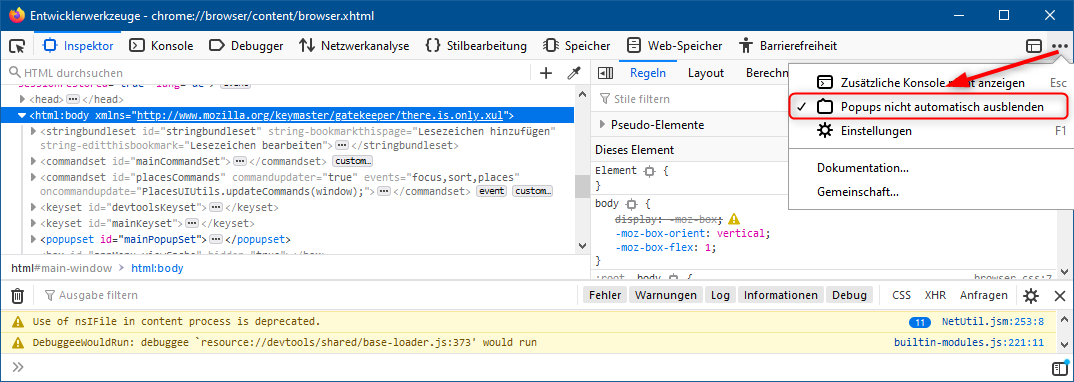The height and width of the screenshot is (382, 1074).
Task: Add a new node with the plus icon
Action: pyautogui.click(x=546, y=73)
